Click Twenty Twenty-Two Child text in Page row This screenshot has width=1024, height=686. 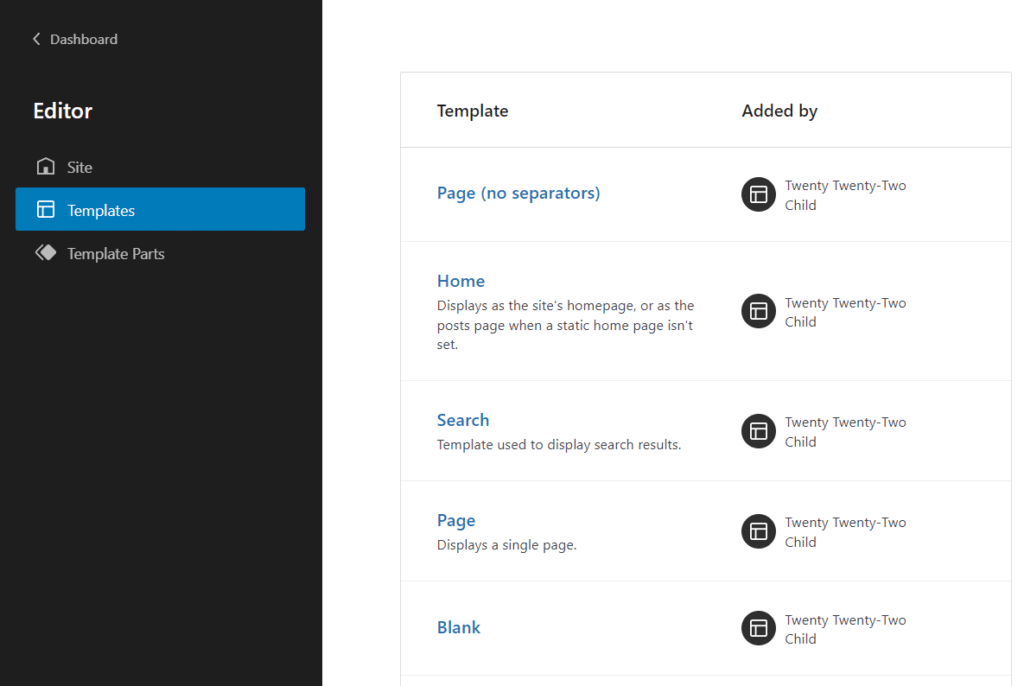(x=846, y=532)
